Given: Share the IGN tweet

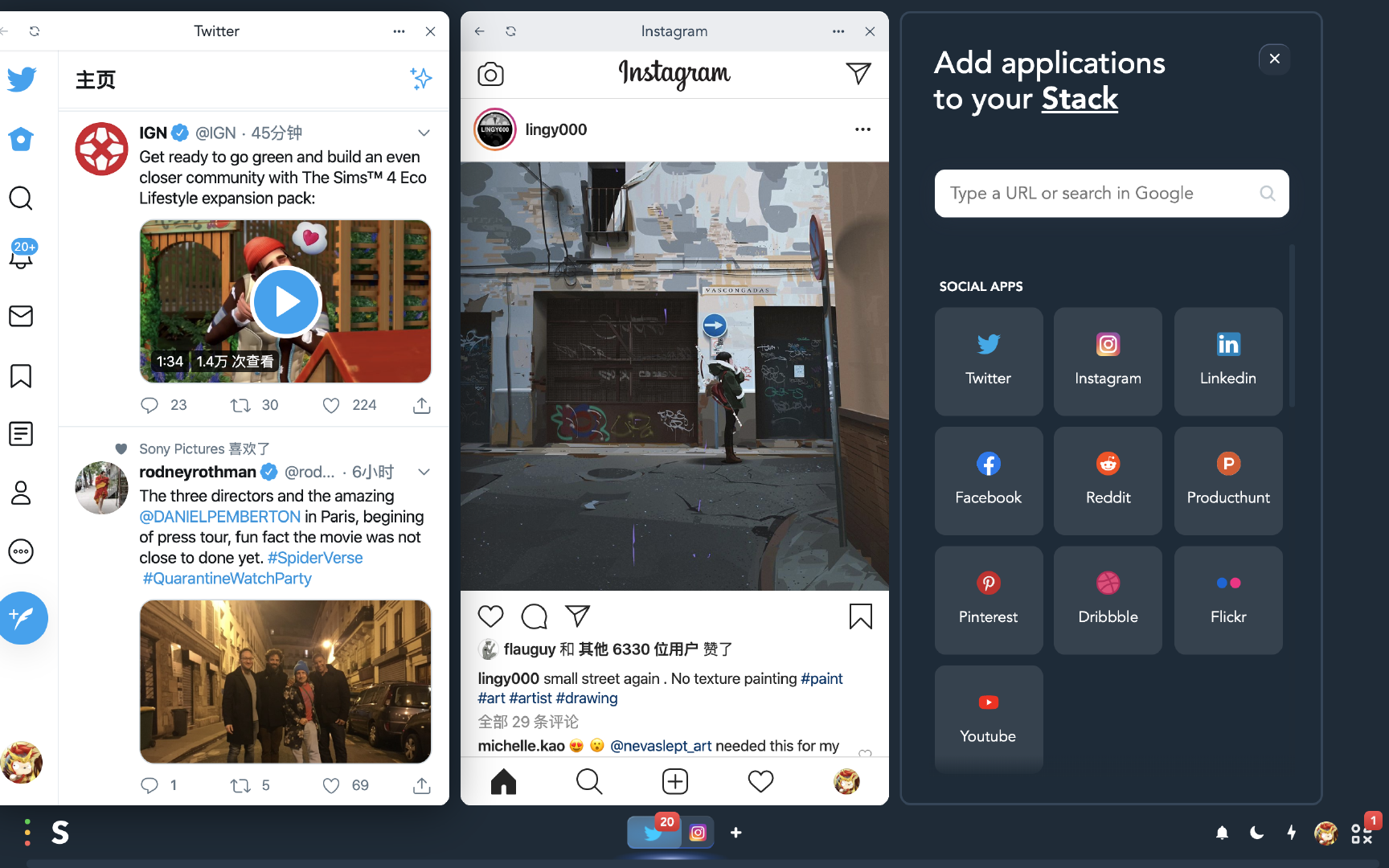Looking at the screenshot, I should pyautogui.click(x=422, y=405).
